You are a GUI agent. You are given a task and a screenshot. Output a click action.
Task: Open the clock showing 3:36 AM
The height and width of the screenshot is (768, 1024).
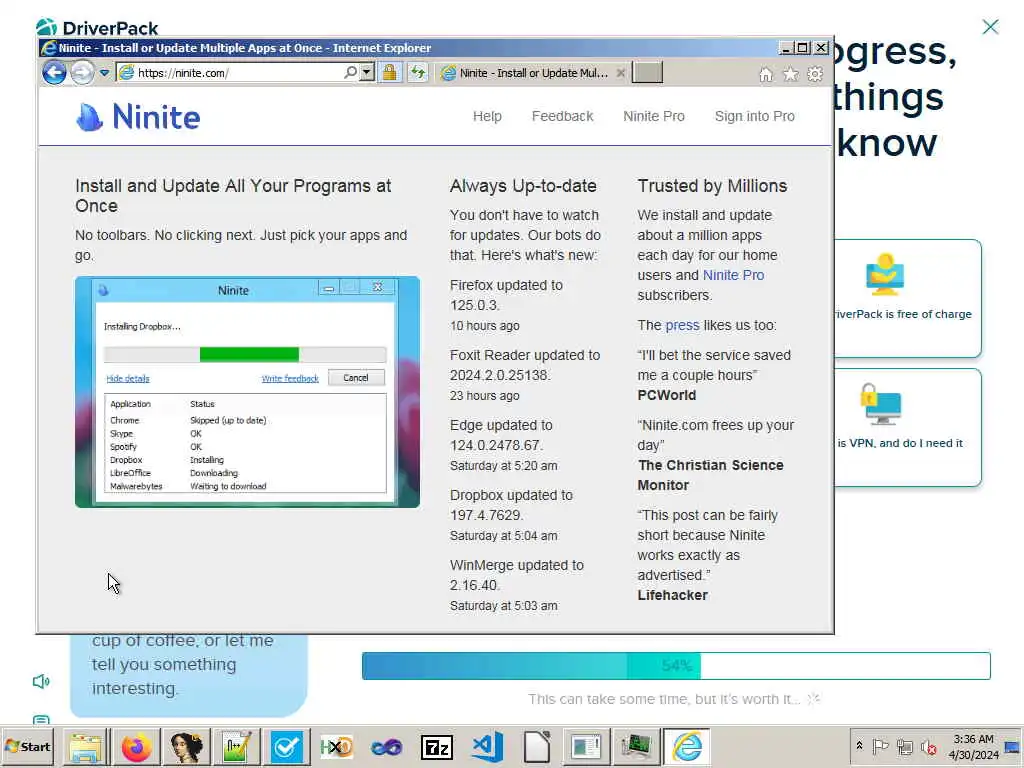[x=973, y=746]
